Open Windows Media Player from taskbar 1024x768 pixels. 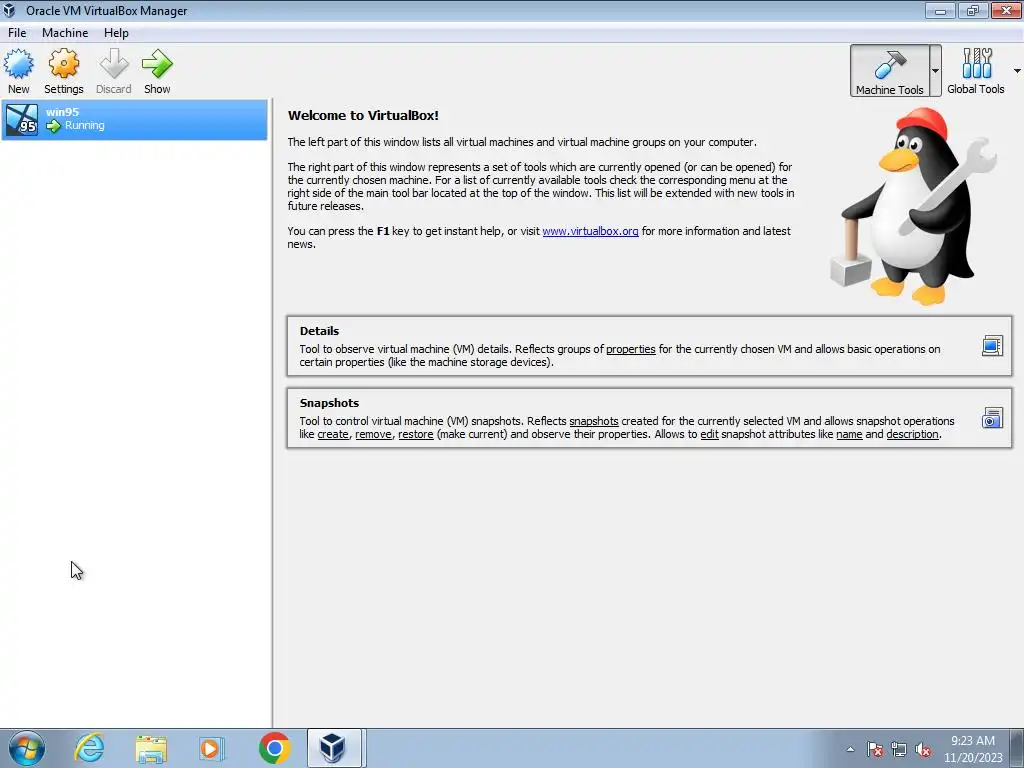(x=212, y=748)
